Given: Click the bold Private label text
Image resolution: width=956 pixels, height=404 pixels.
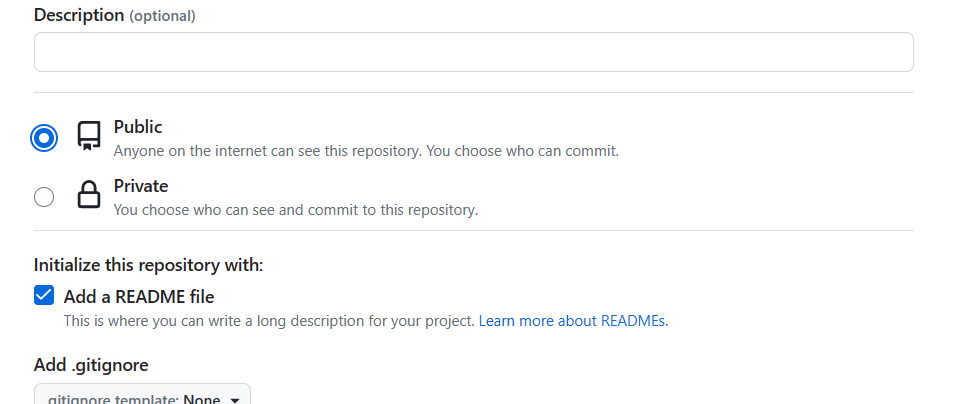Looking at the screenshot, I should point(141,186).
